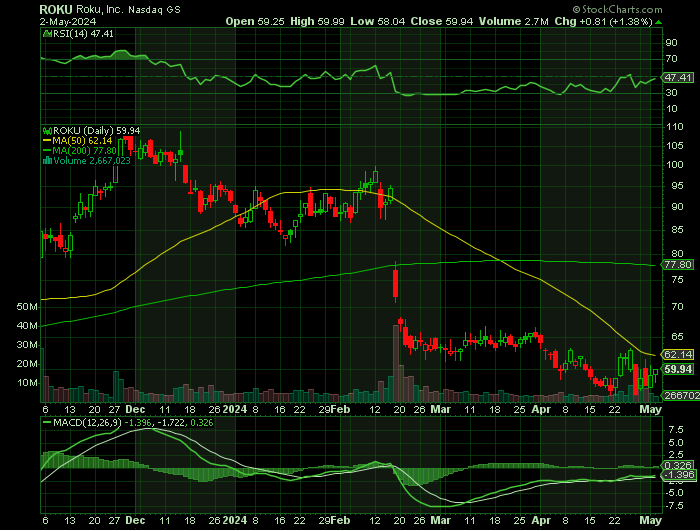This screenshot has height=530, width=700.
Task: Click the 65 label on price axis
Action: 677,337
